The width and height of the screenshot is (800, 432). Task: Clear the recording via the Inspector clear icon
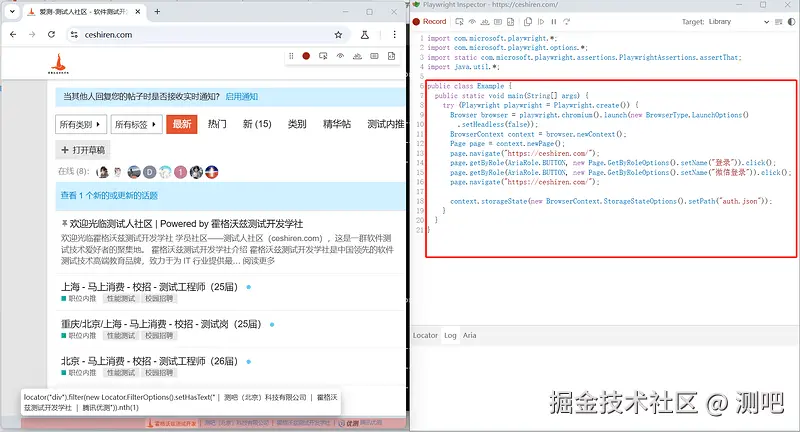(779, 21)
